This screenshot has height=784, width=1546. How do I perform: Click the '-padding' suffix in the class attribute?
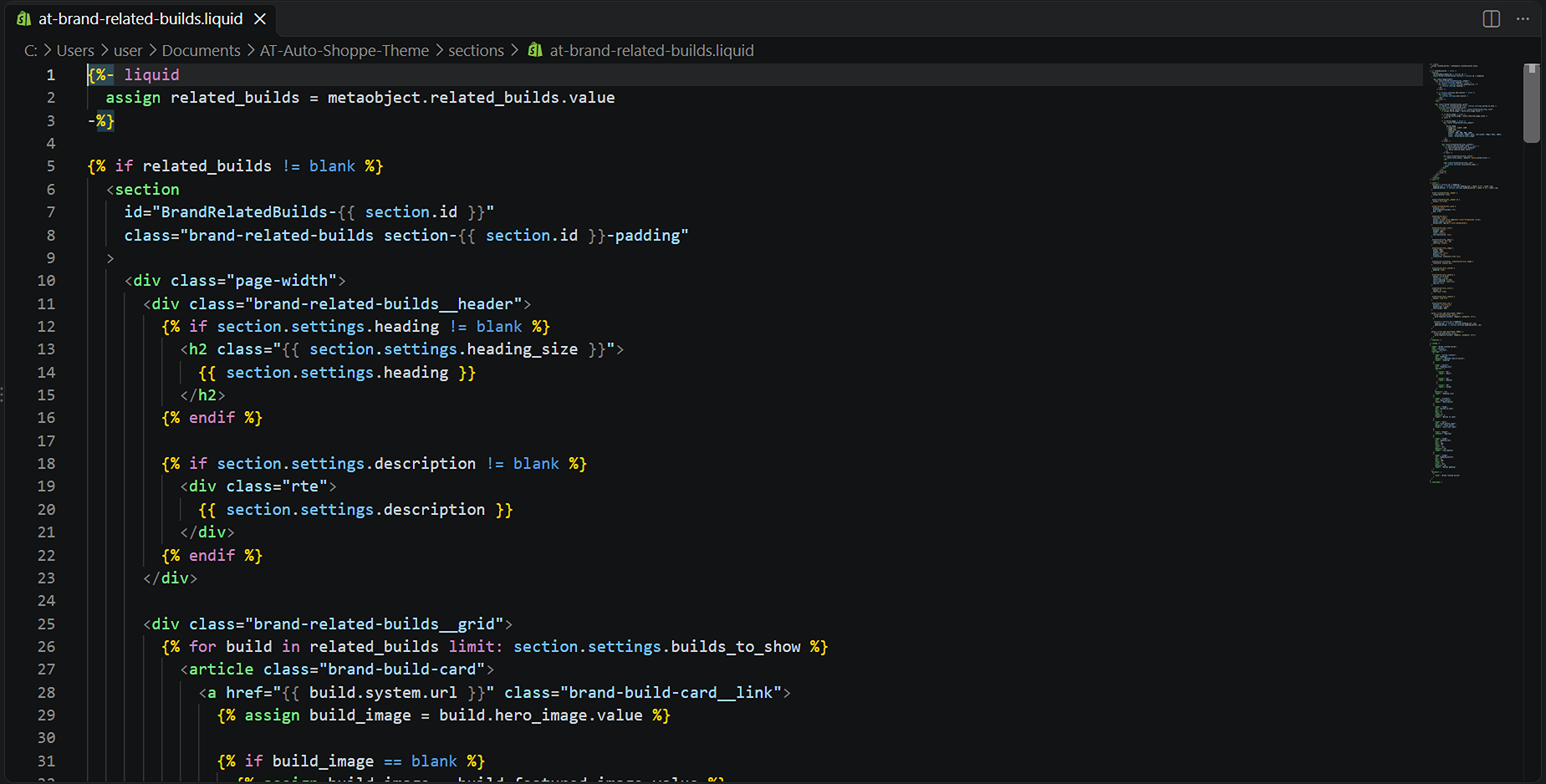pos(644,235)
